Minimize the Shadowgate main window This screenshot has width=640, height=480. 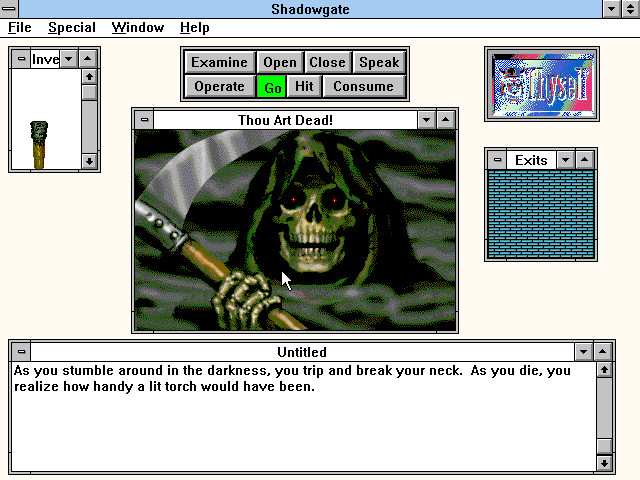(611, 9)
